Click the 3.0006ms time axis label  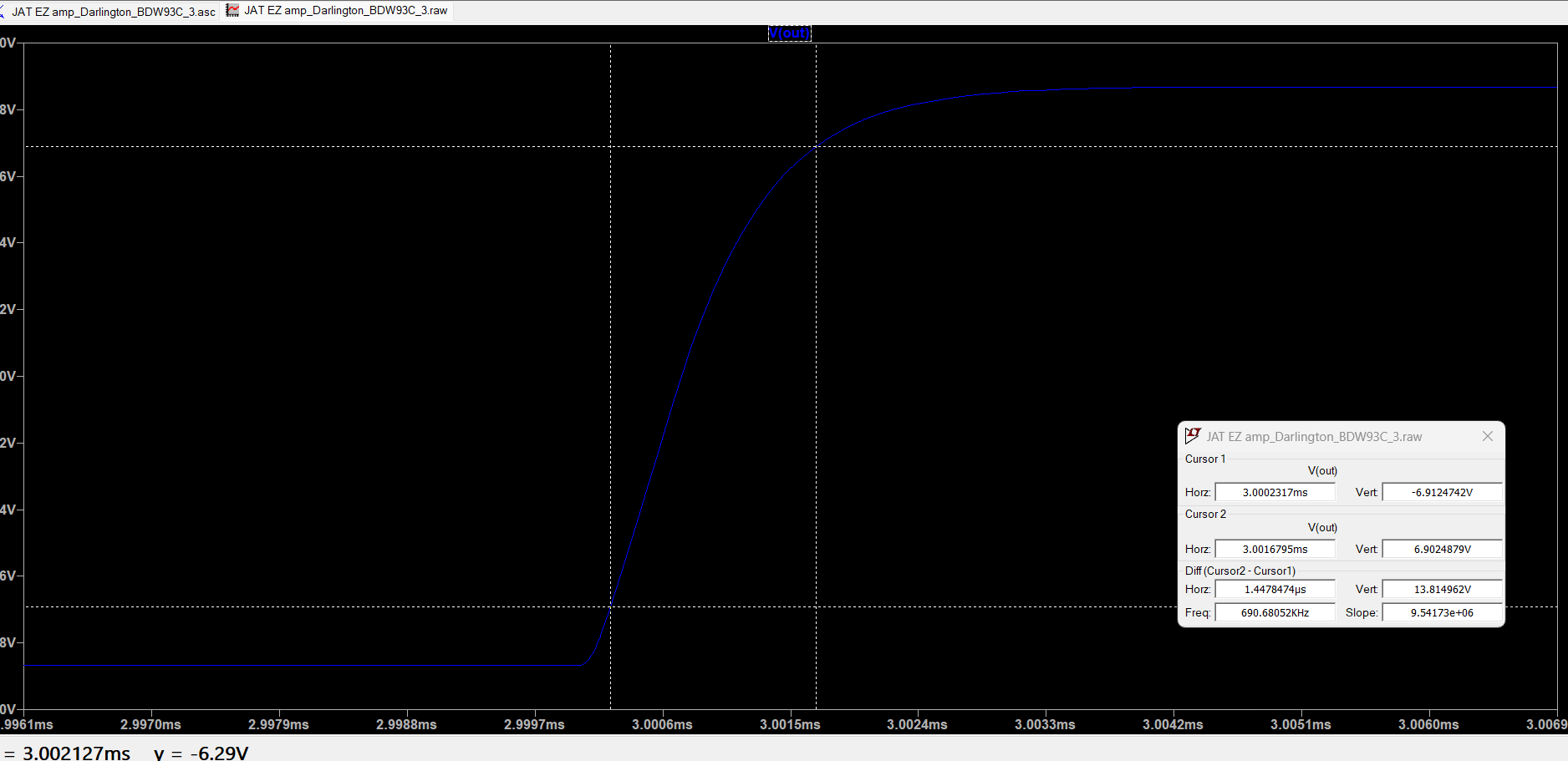pos(662,724)
